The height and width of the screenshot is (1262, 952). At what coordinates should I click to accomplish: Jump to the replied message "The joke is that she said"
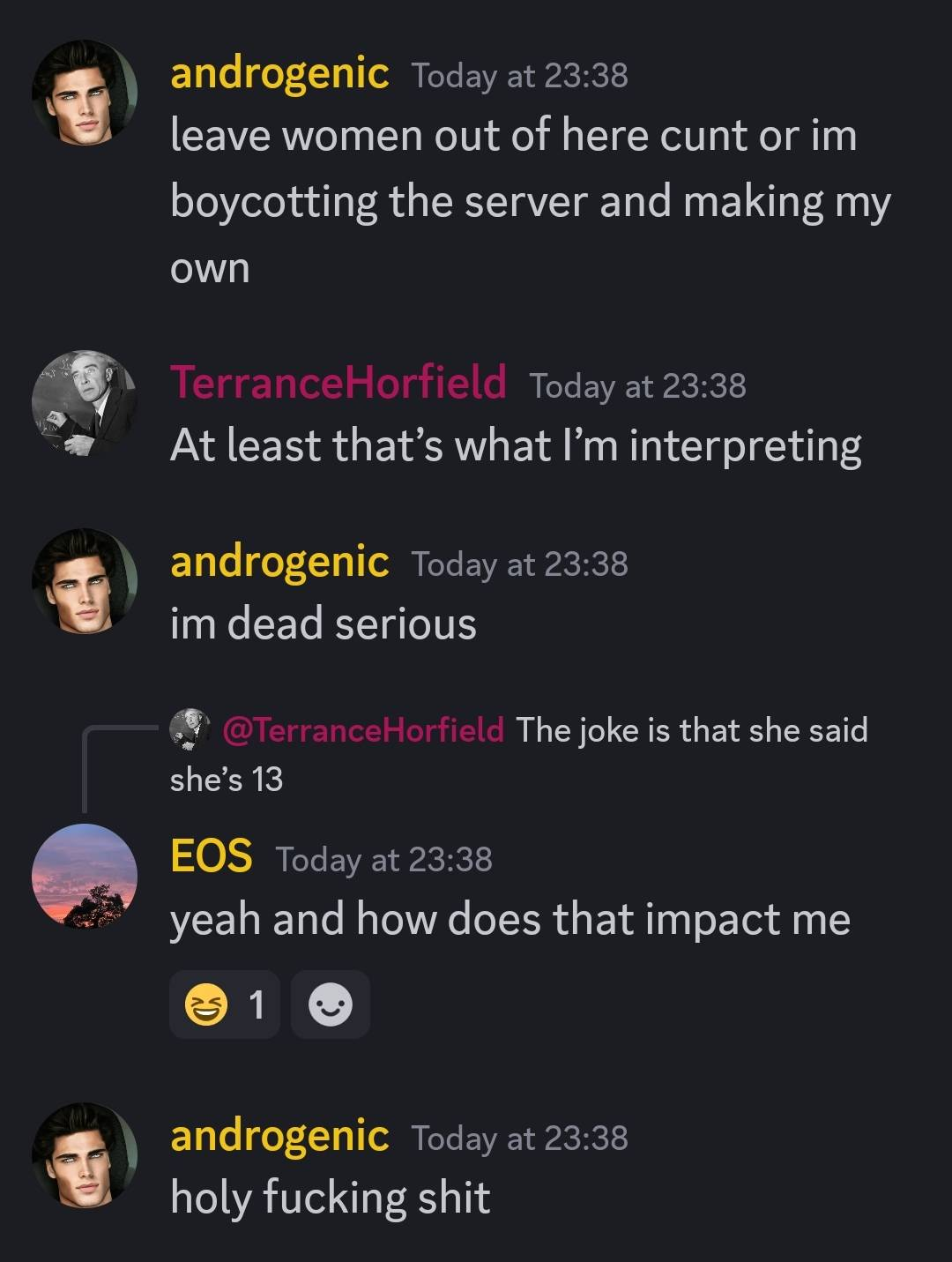pyautogui.click(x=691, y=730)
